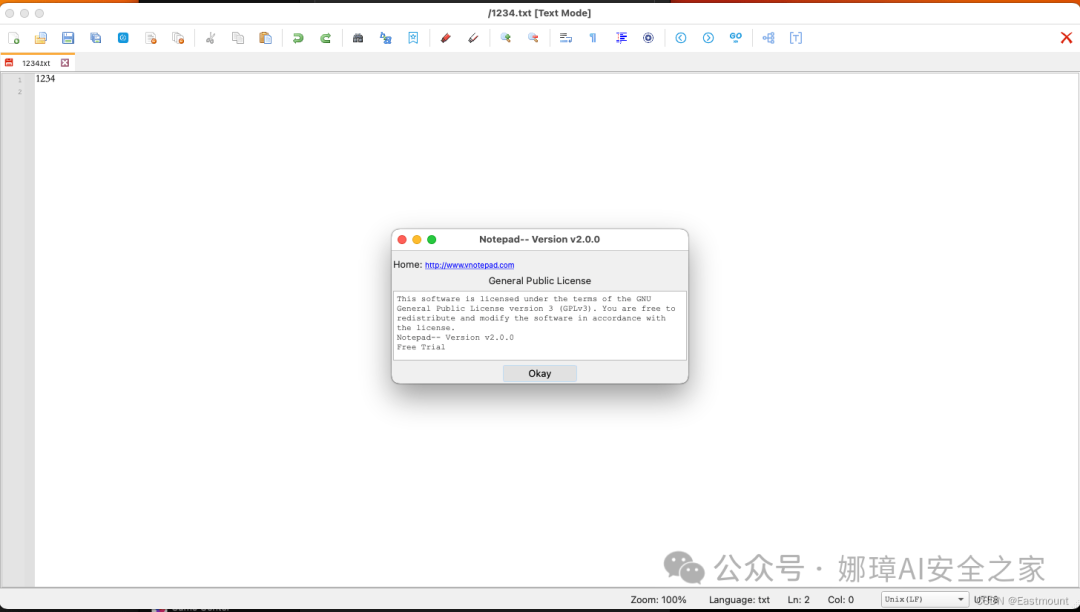Click the blue square icon after Save All

(123, 38)
